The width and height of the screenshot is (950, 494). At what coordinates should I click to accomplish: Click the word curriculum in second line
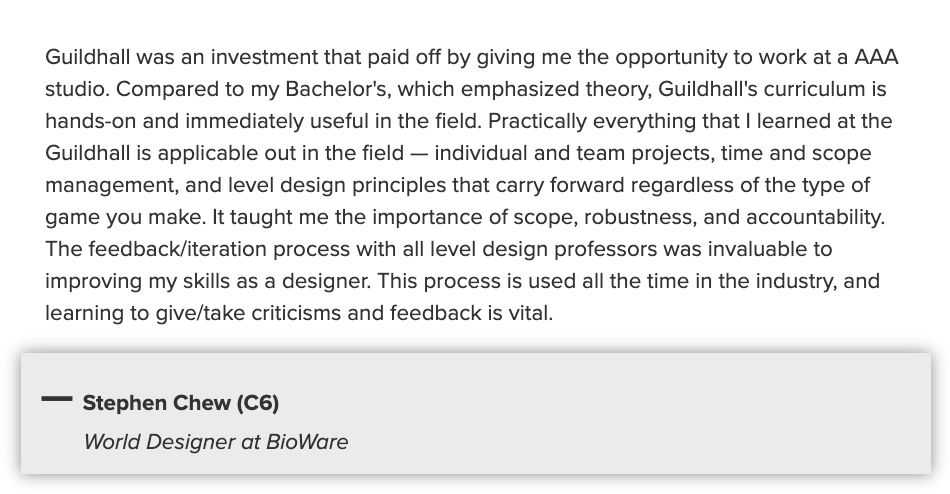tap(814, 89)
